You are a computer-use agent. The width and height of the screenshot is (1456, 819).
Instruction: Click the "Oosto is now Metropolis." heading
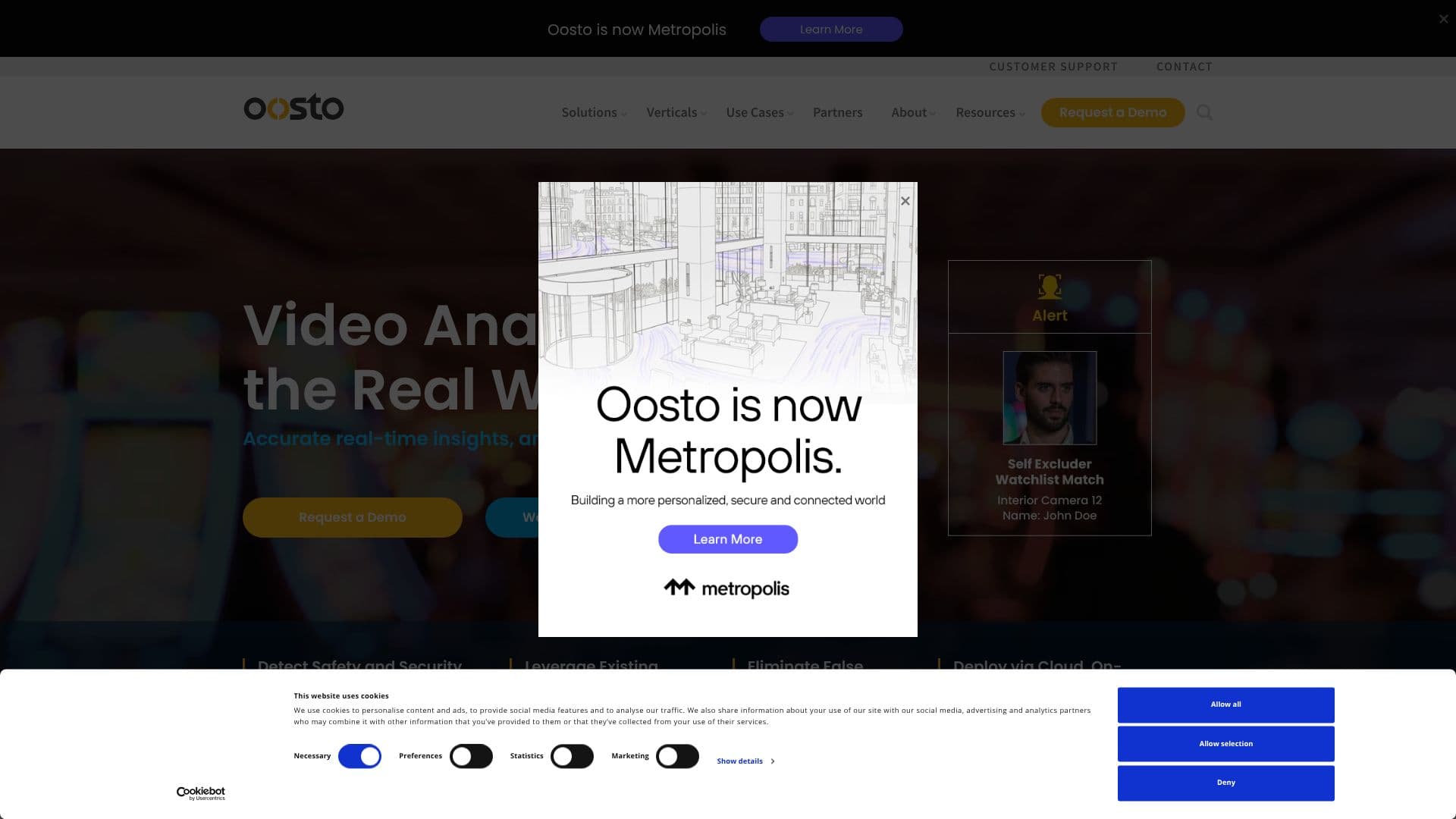click(x=728, y=431)
